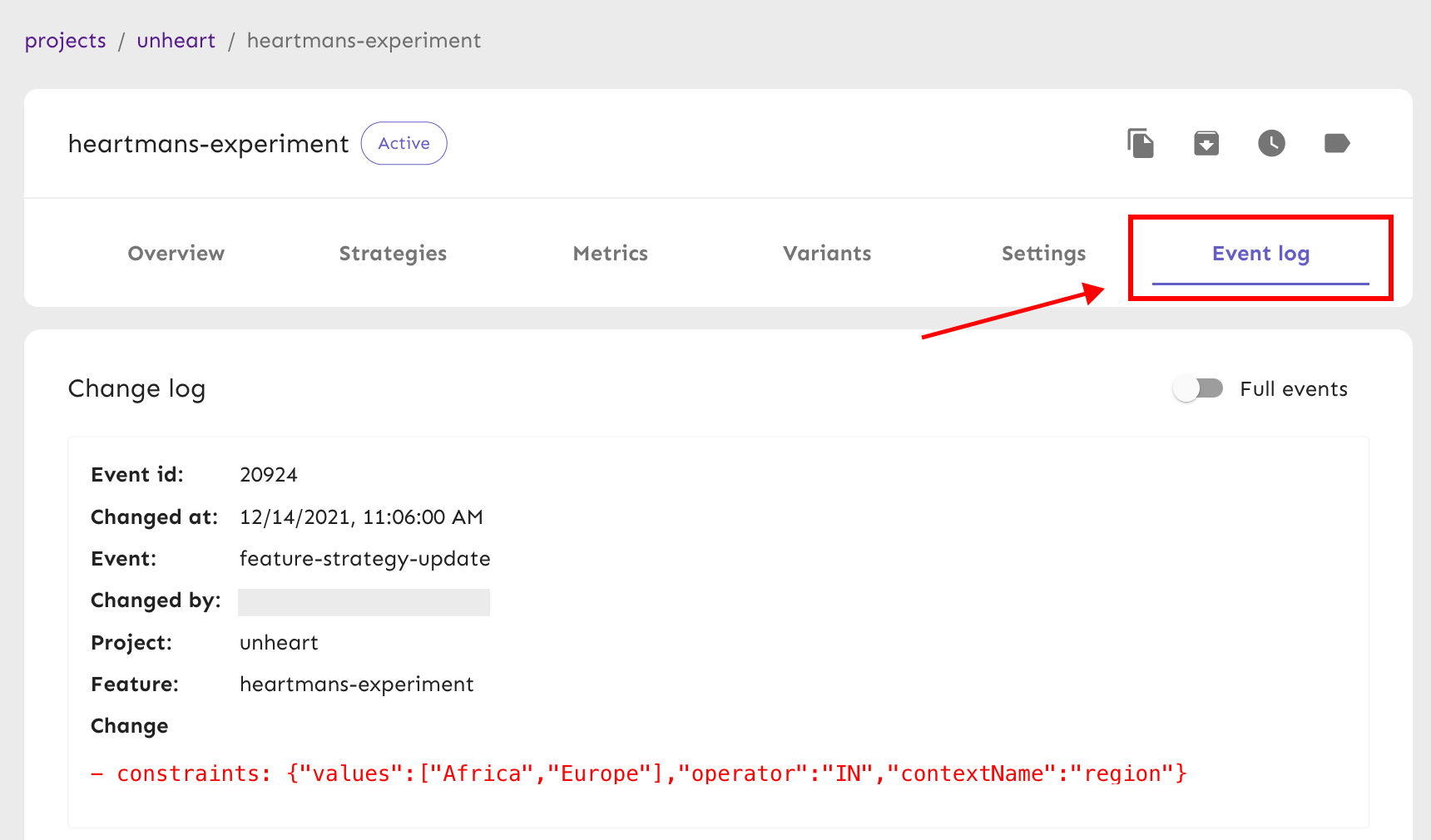1431x840 pixels.
Task: Click the archive feature toggle icon
Action: pos(1206,144)
